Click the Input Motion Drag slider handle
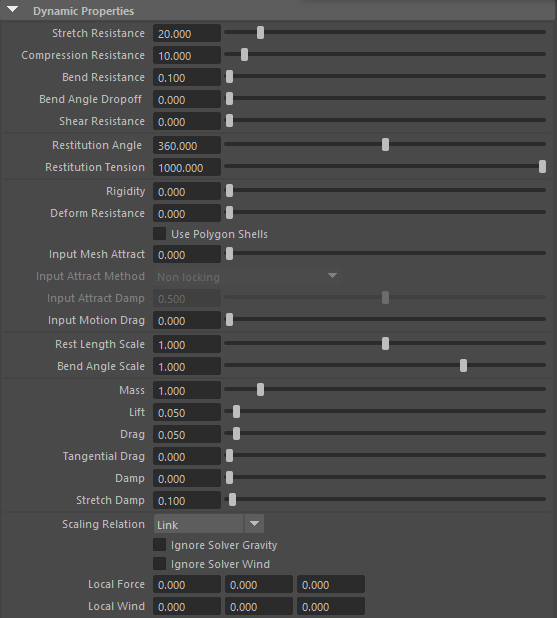This screenshot has height=618, width=557. pos(229,320)
